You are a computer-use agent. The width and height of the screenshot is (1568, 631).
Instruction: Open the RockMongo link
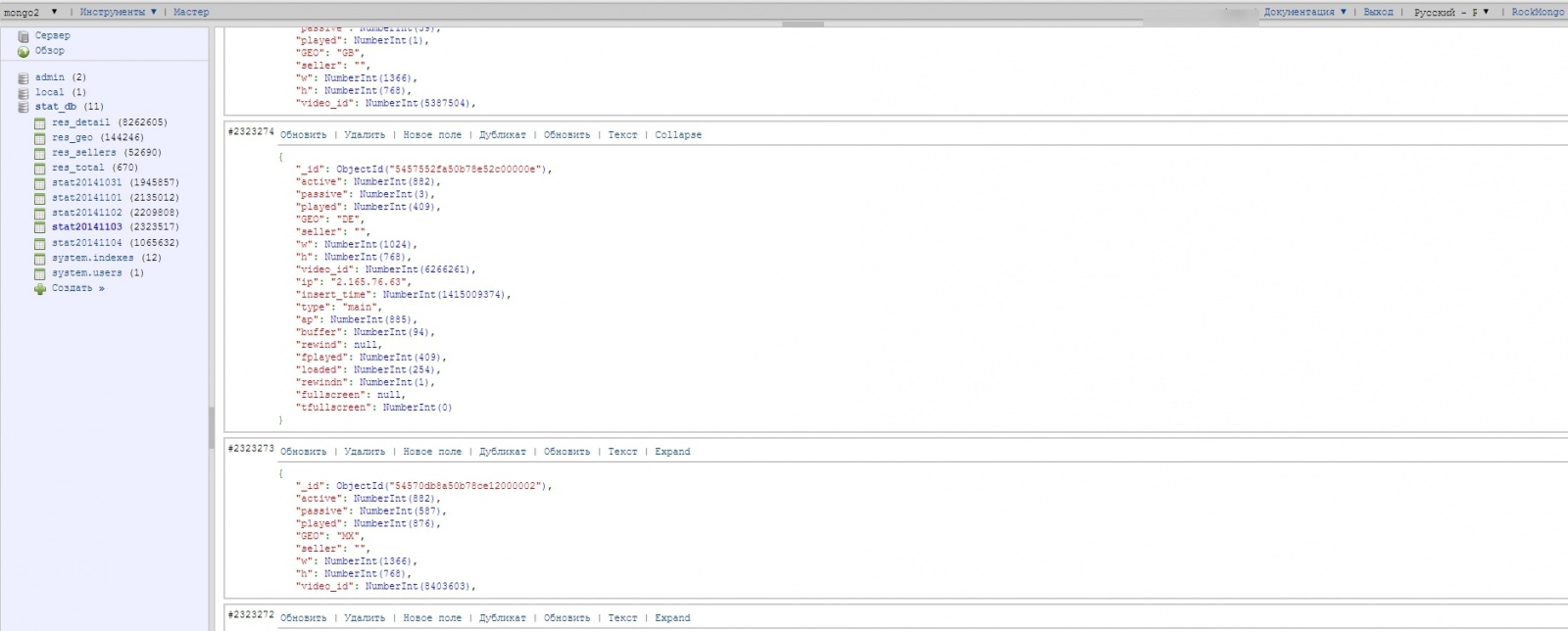[1538, 12]
